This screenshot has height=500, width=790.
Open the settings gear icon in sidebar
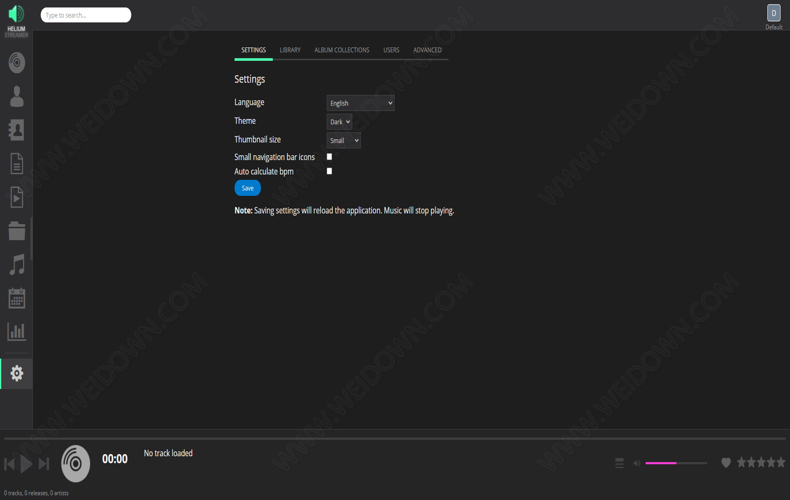[17, 373]
